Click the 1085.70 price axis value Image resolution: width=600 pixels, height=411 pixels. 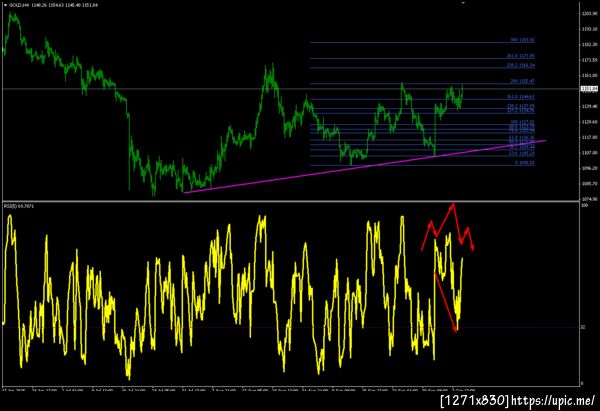pos(589,184)
